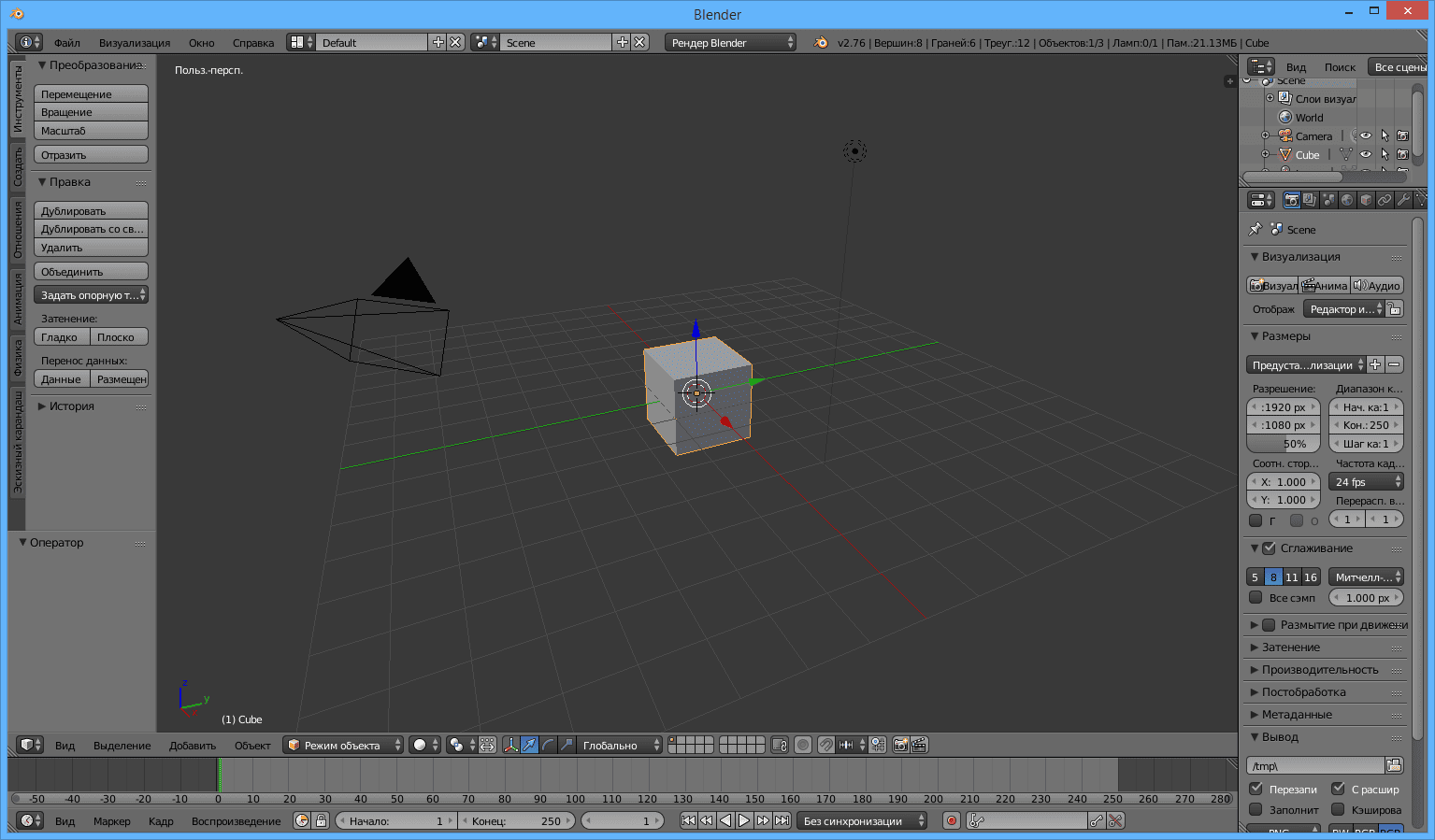Open the Object properties cube tab

[1366, 200]
